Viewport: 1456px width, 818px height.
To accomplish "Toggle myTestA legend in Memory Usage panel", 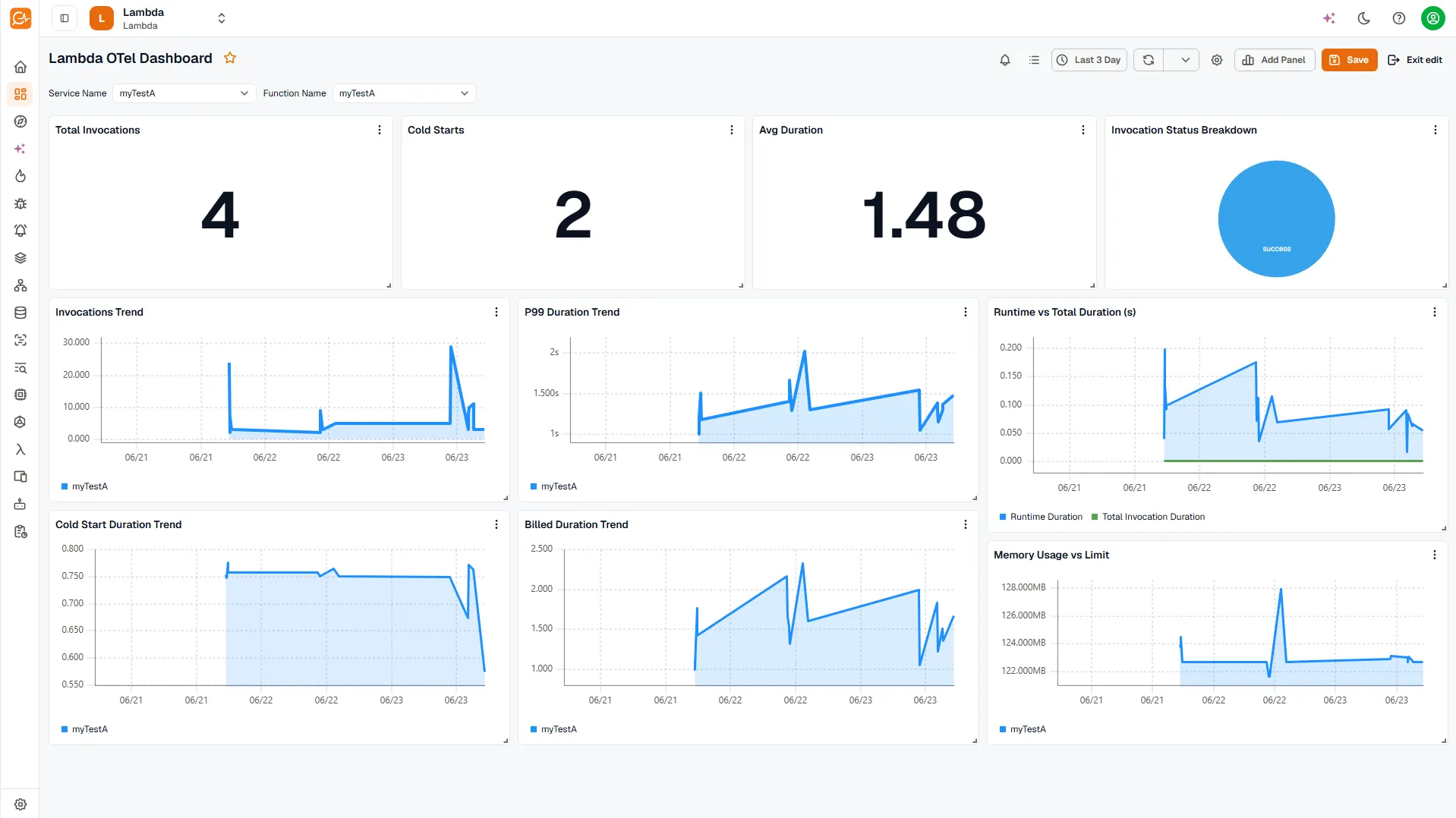I will tap(1023, 729).
